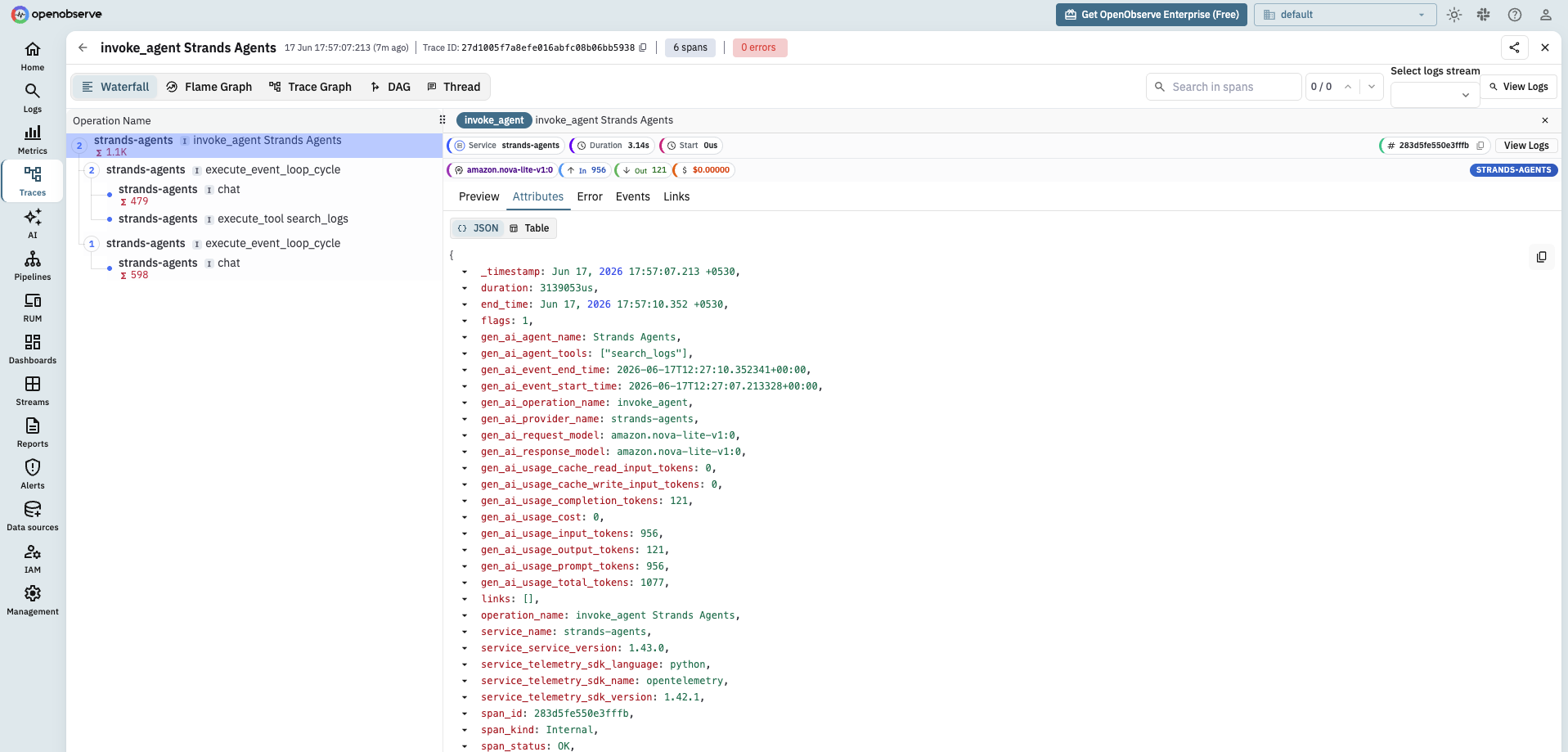Open RUM in the sidebar
The height and width of the screenshot is (752, 1568).
click(x=33, y=308)
